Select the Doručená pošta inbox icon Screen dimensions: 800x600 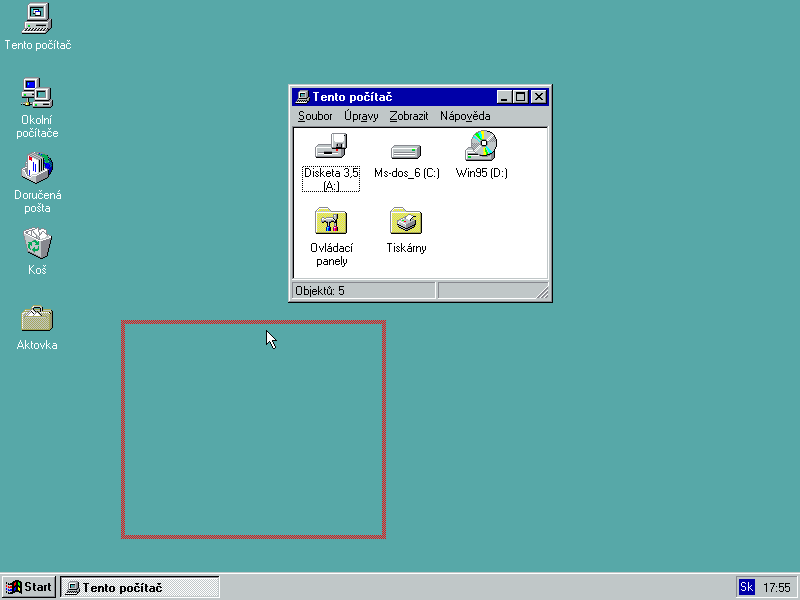(x=37, y=167)
